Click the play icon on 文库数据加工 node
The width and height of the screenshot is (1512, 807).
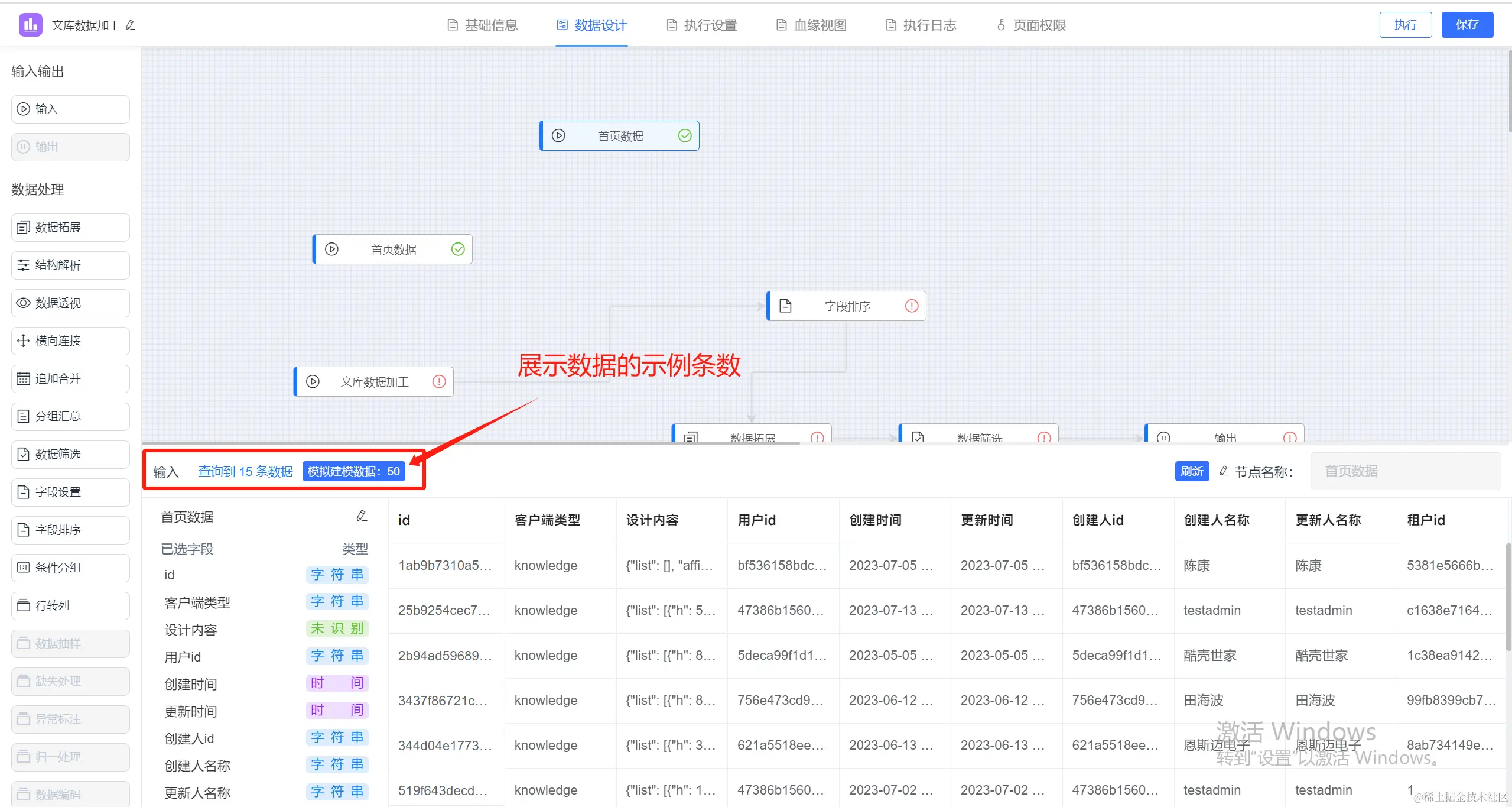(x=313, y=382)
